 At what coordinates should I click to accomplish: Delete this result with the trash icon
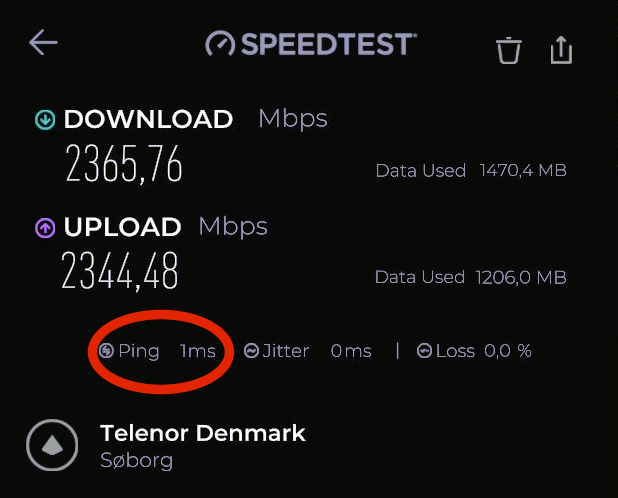[509, 50]
